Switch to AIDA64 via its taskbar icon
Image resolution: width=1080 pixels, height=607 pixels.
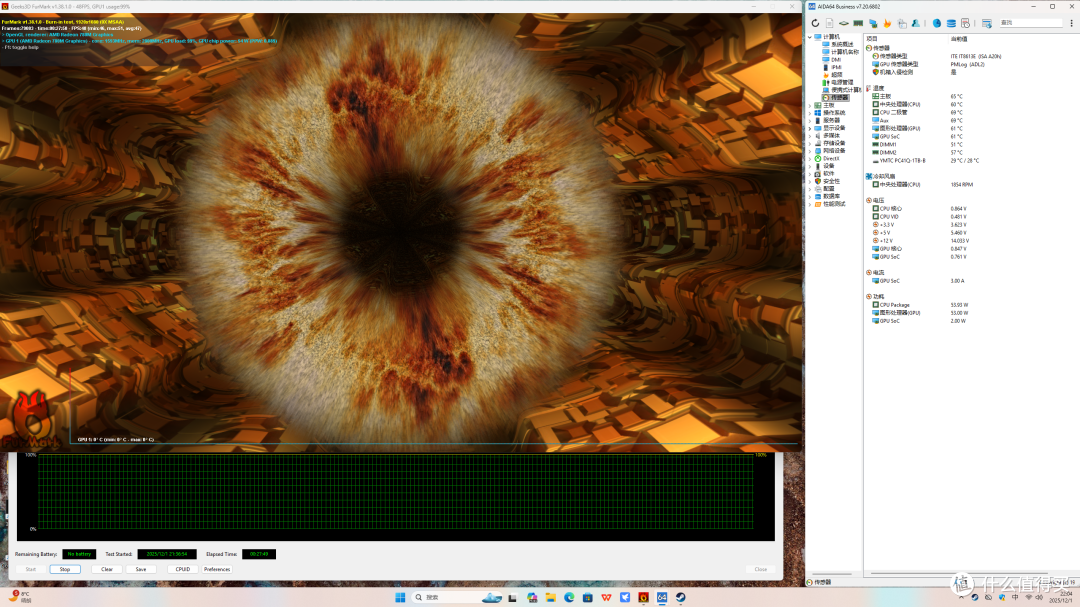pyautogui.click(x=662, y=597)
